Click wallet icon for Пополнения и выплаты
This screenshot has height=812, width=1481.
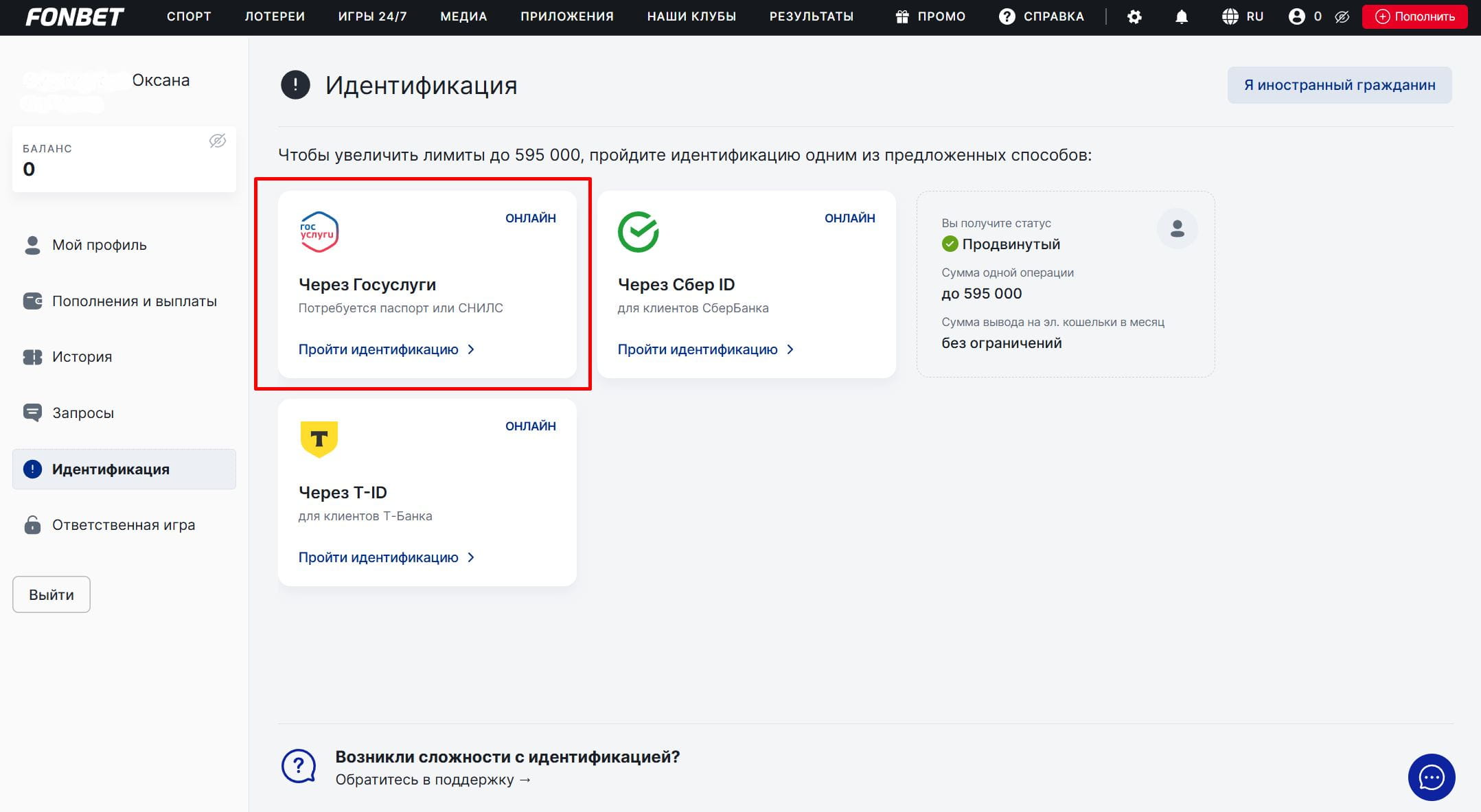(32, 301)
